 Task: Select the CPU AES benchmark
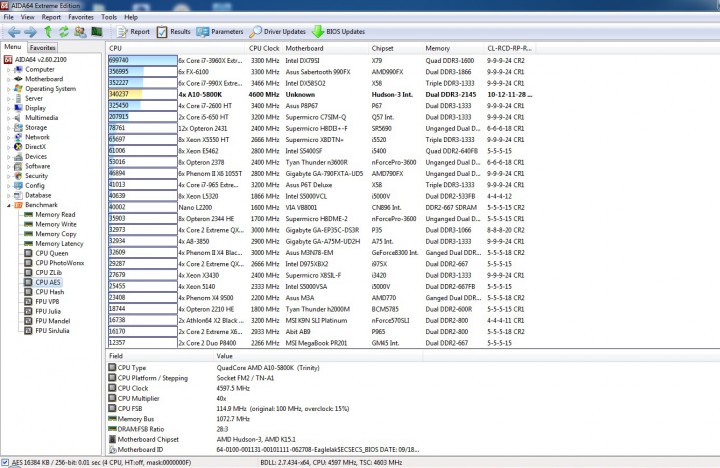point(43,282)
